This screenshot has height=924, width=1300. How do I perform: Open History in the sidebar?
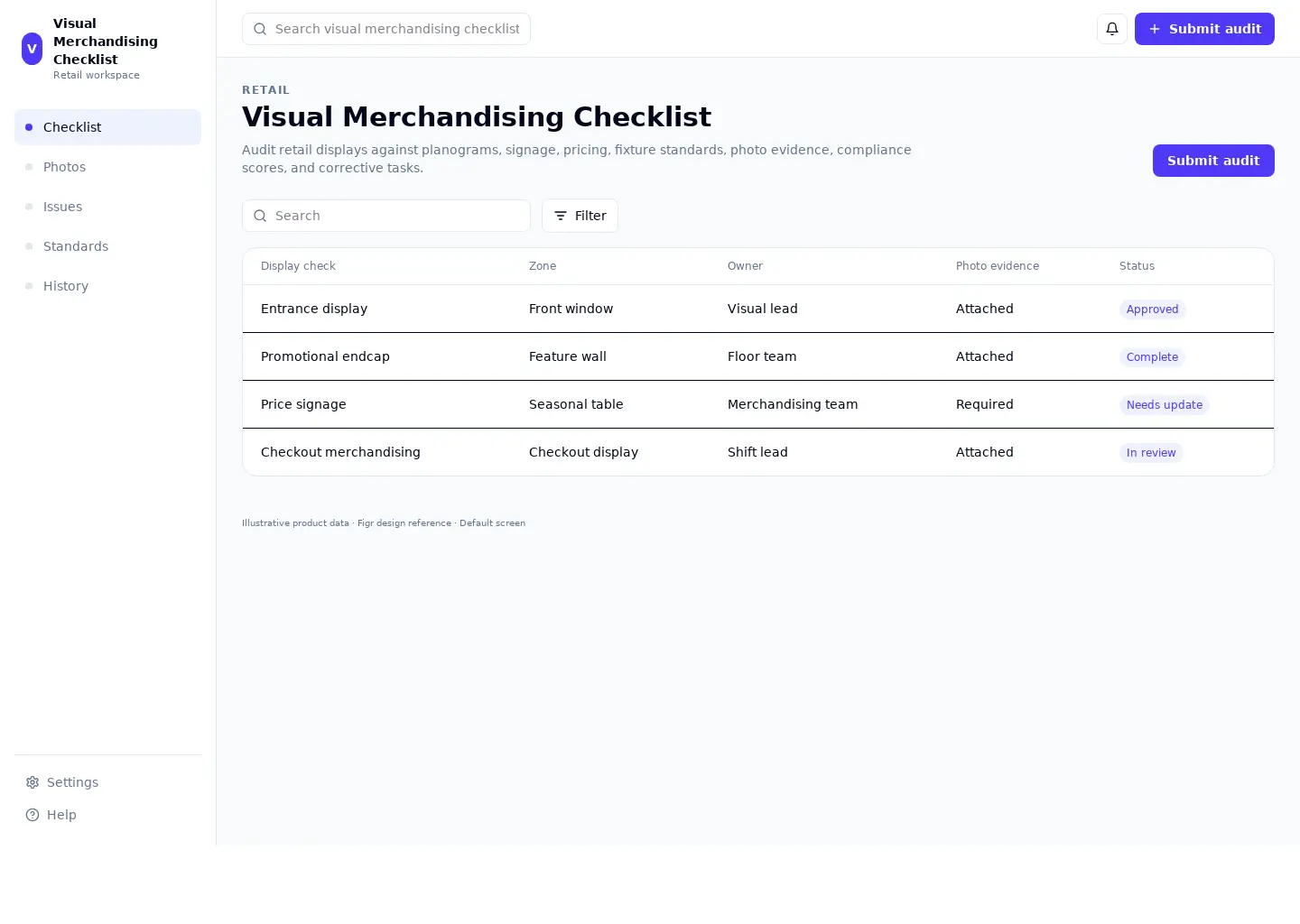(x=107, y=286)
